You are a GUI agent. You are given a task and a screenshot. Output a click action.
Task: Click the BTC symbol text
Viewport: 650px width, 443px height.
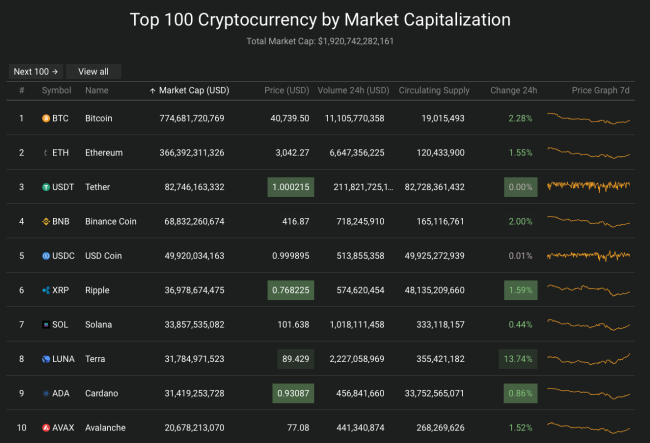61,119
